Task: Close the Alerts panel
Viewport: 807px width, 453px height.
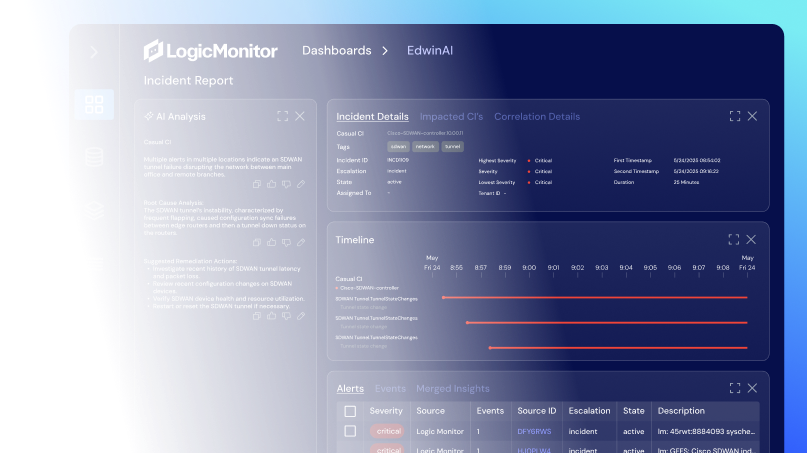Action: [752, 388]
